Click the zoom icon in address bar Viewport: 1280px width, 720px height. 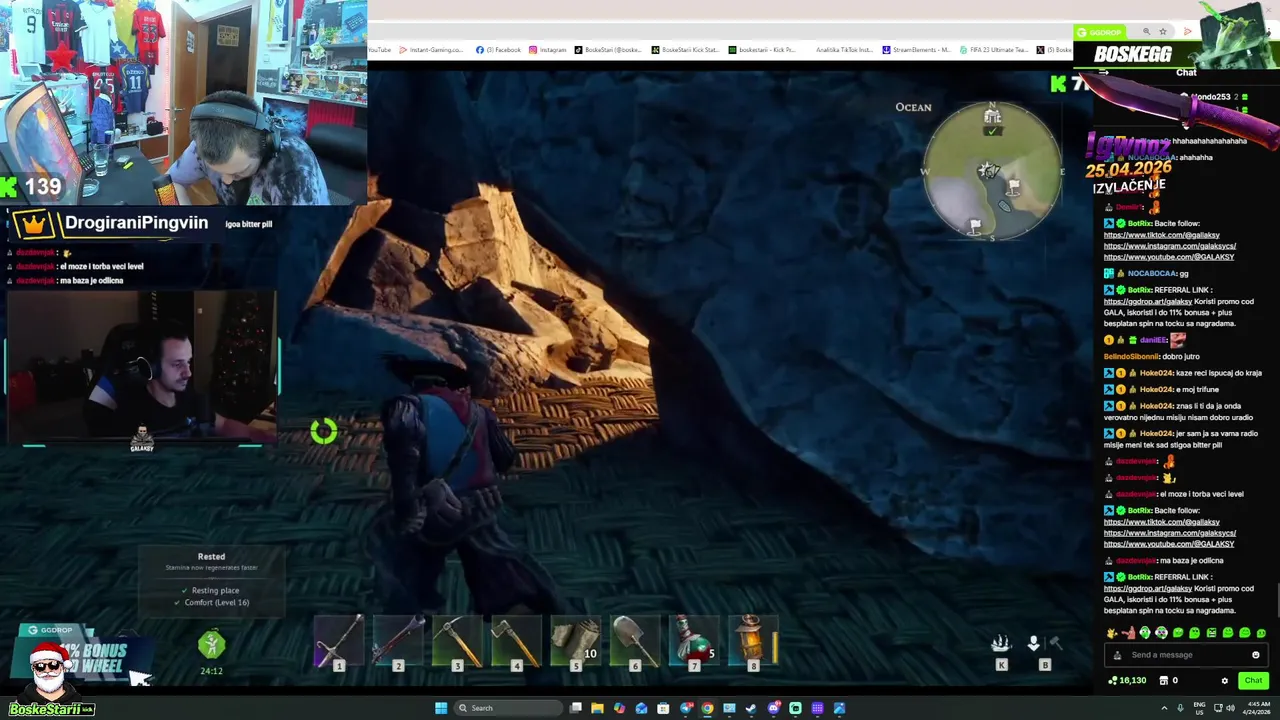[1146, 32]
